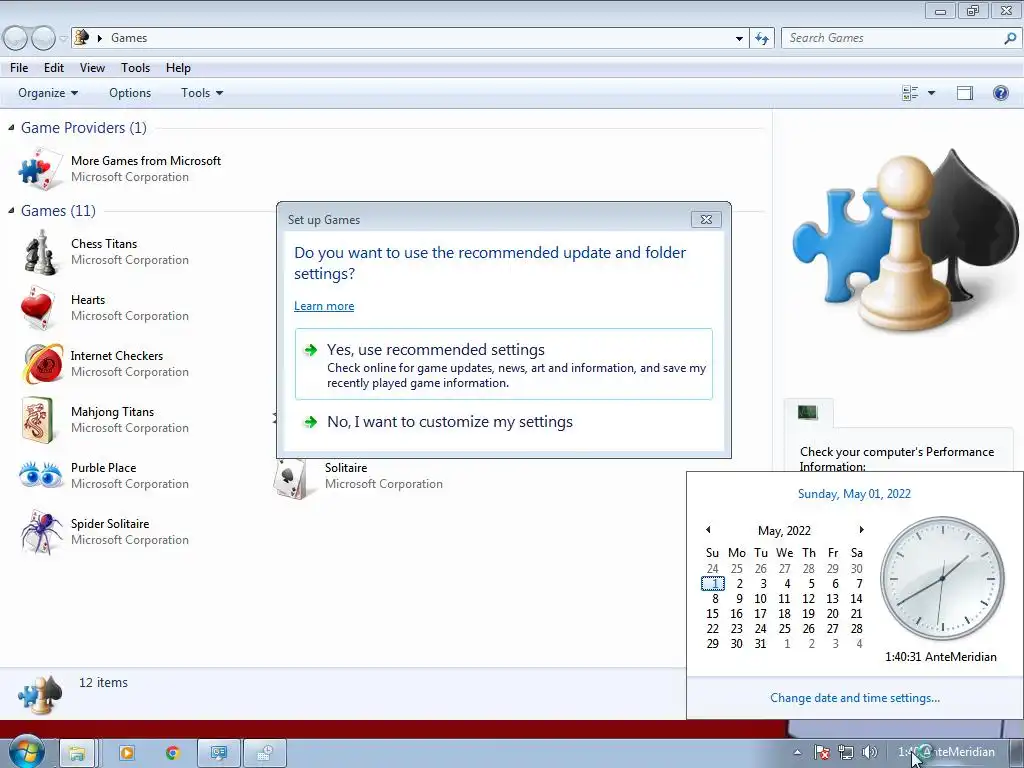This screenshot has width=1024, height=768.
Task: Open the View menu
Action: click(x=92, y=67)
